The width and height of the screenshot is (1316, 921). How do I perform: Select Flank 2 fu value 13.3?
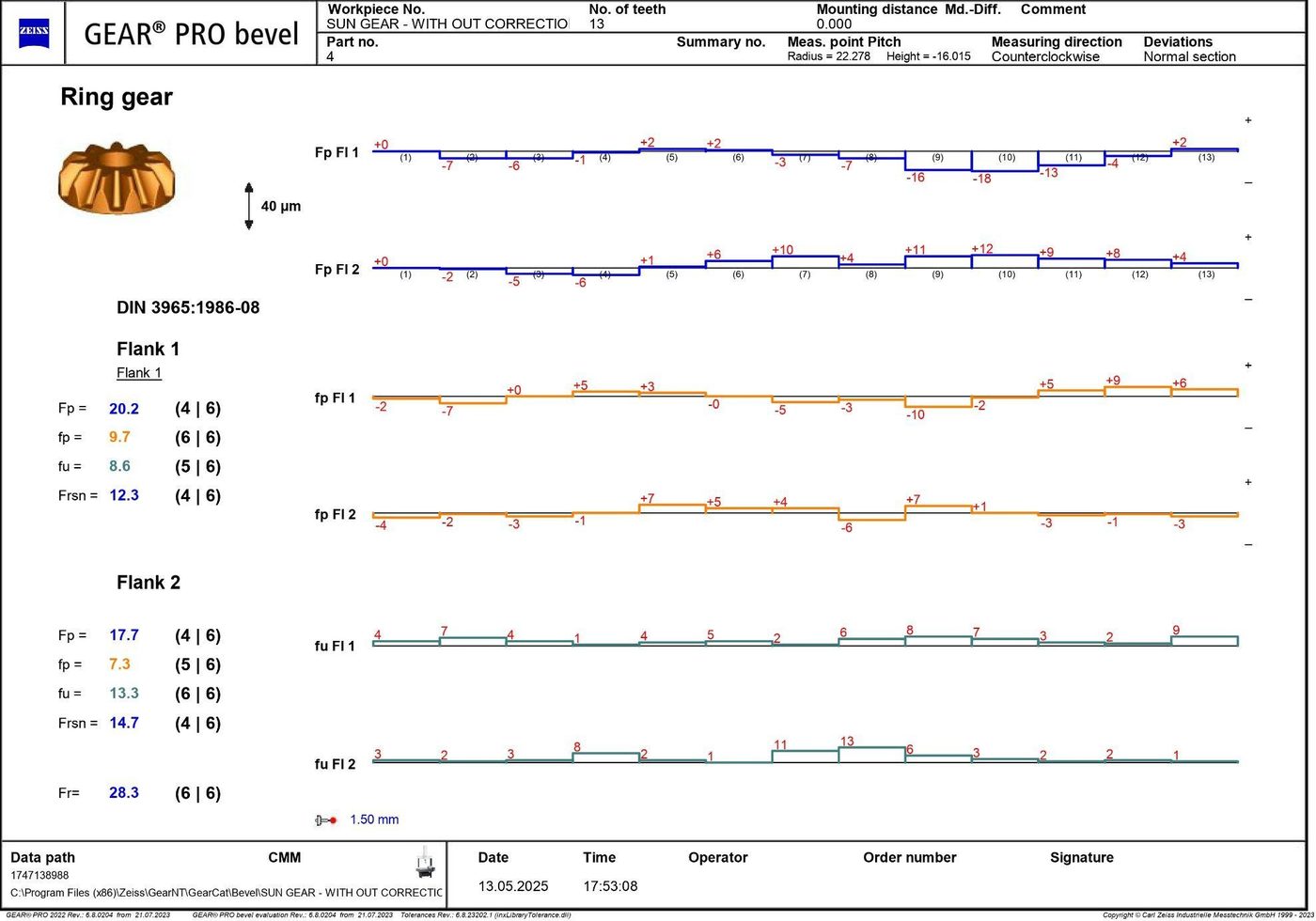(x=124, y=694)
